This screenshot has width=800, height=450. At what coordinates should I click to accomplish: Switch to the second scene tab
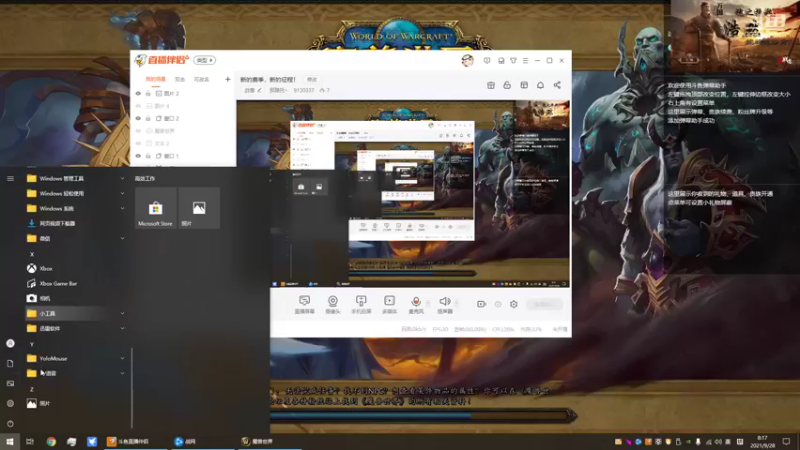[180, 79]
